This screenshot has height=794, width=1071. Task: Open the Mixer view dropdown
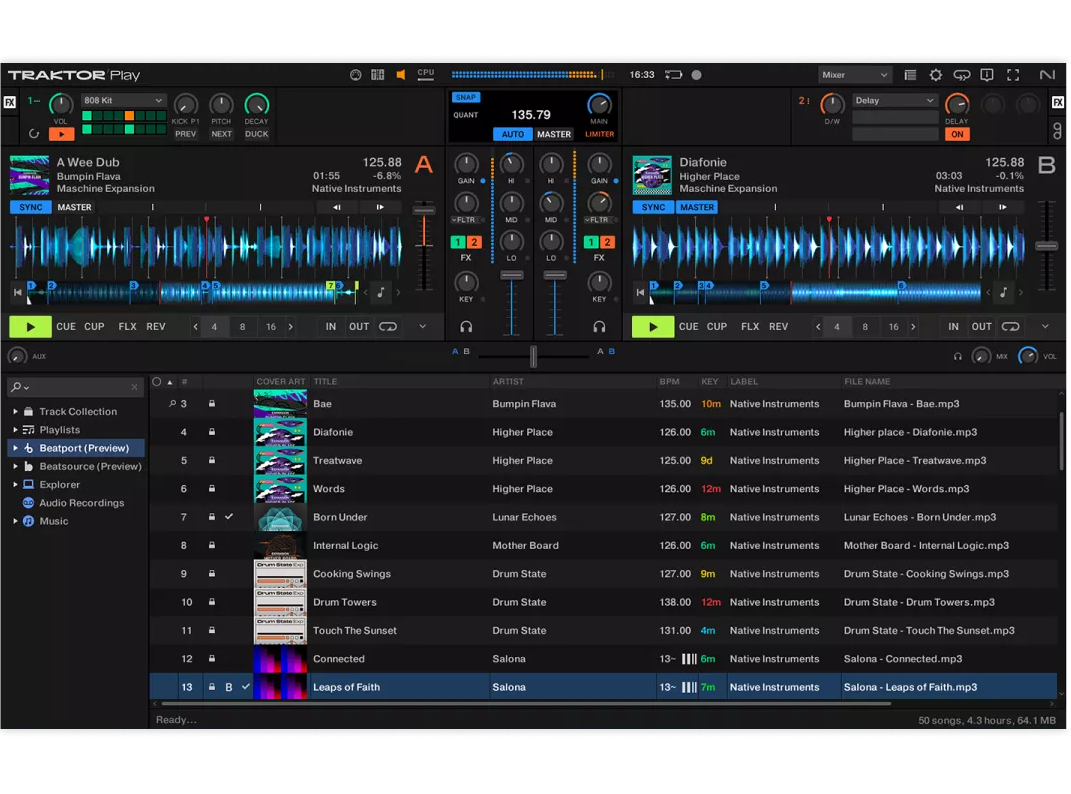coord(855,74)
